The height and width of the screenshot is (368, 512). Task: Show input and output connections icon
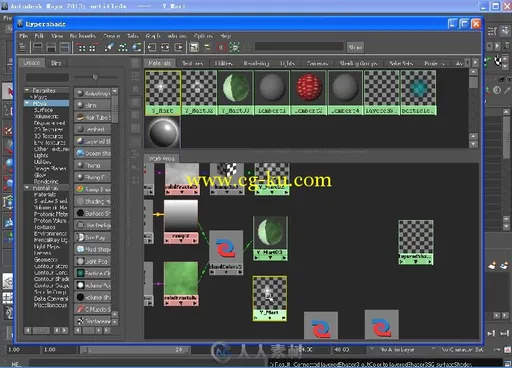coord(165,47)
